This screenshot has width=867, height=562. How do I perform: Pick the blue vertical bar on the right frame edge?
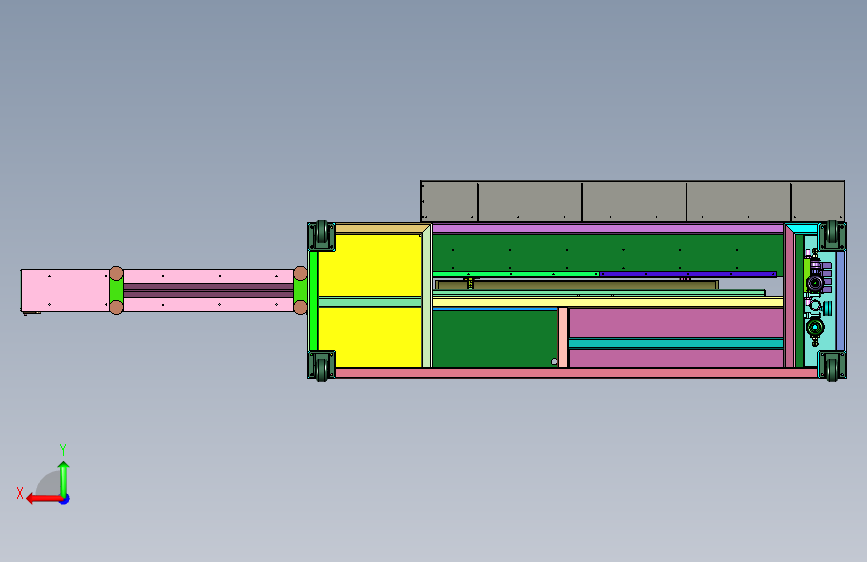click(x=840, y=300)
